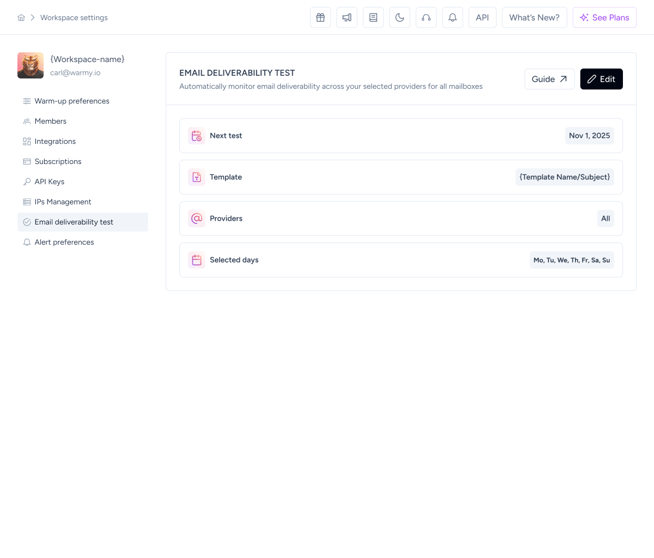Click the Providers at-sign icon
Image resolution: width=654 pixels, height=558 pixels.
click(x=196, y=219)
